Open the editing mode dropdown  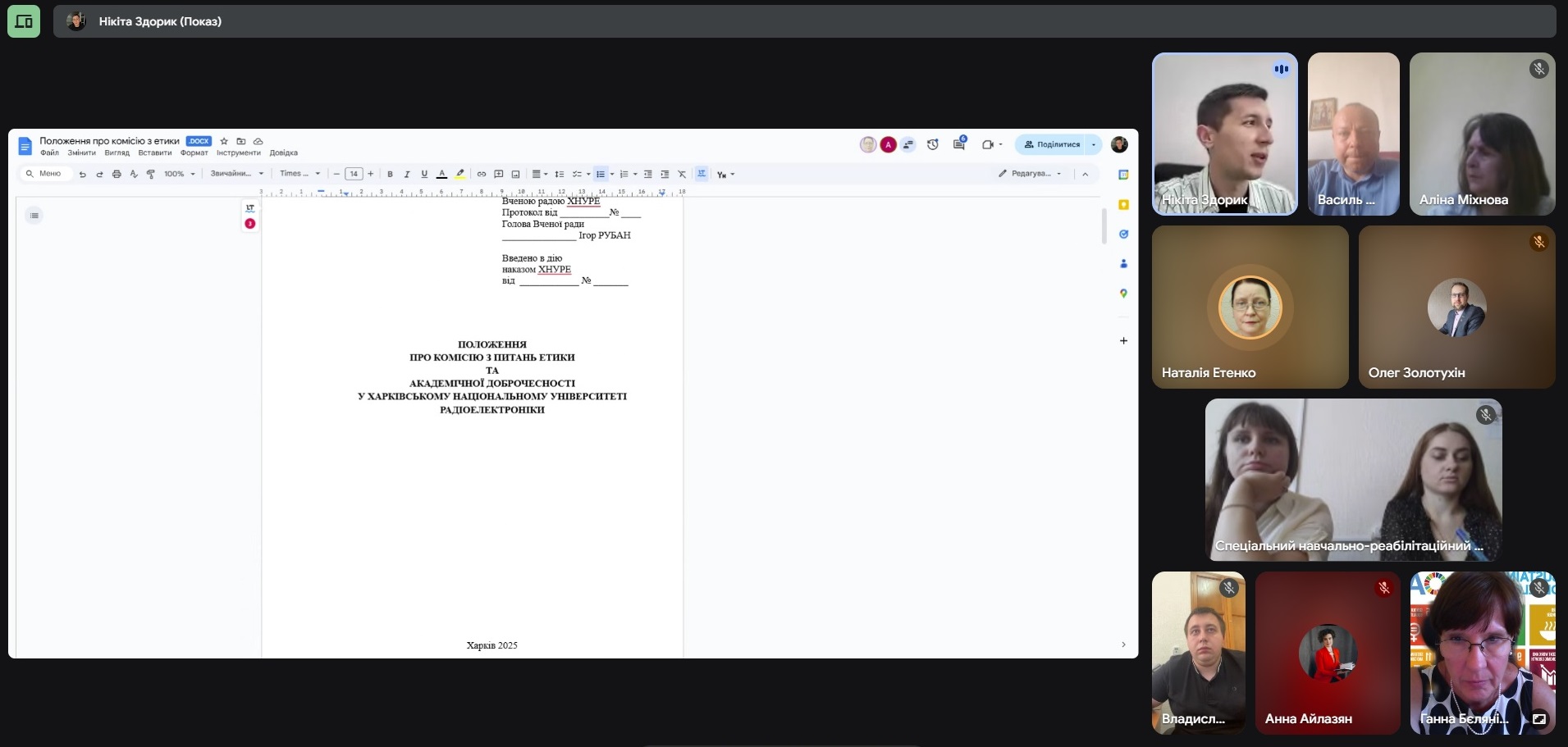coord(1030,174)
